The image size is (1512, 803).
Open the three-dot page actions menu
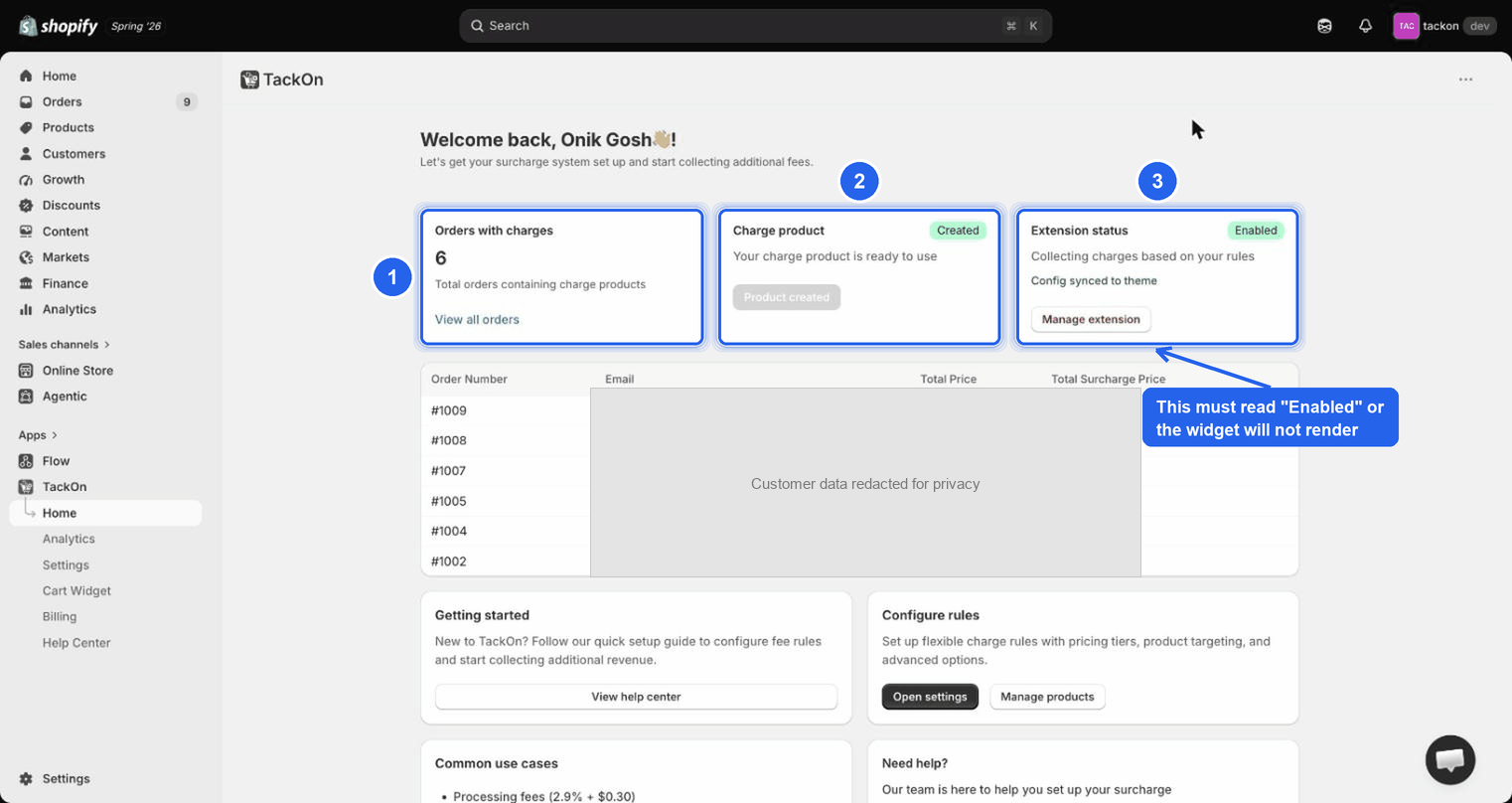click(1465, 80)
